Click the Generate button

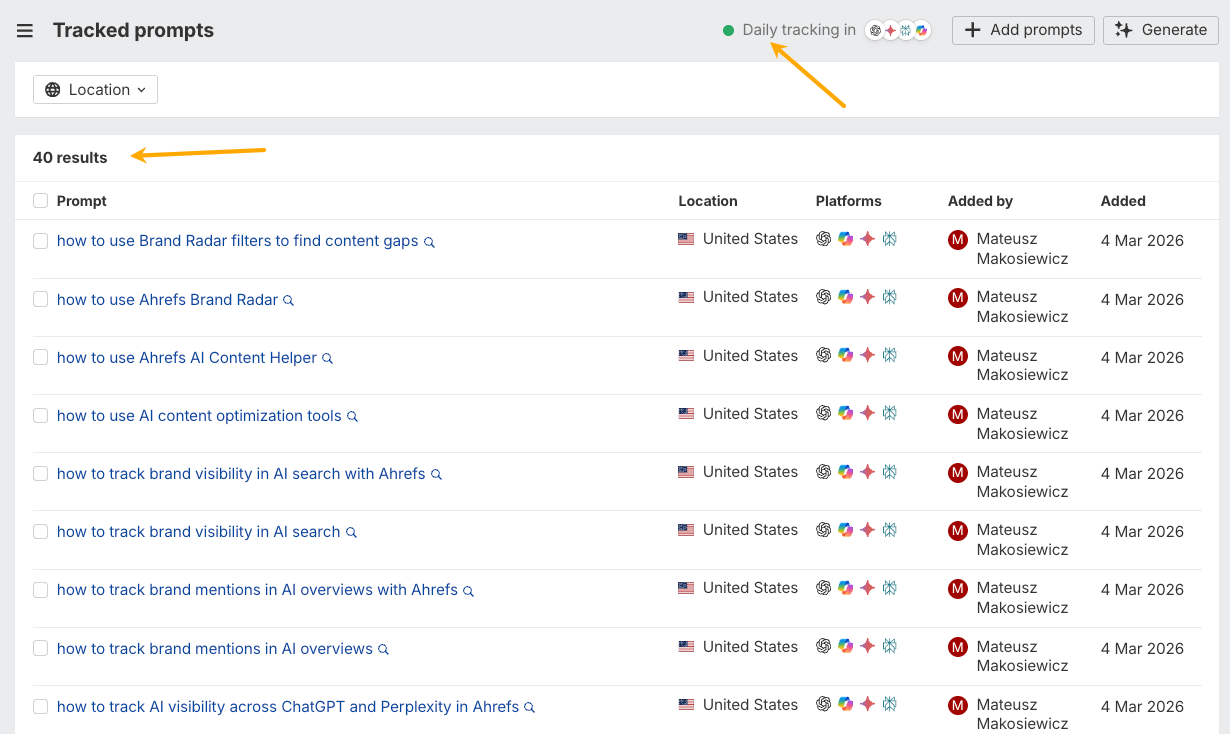tap(1160, 30)
